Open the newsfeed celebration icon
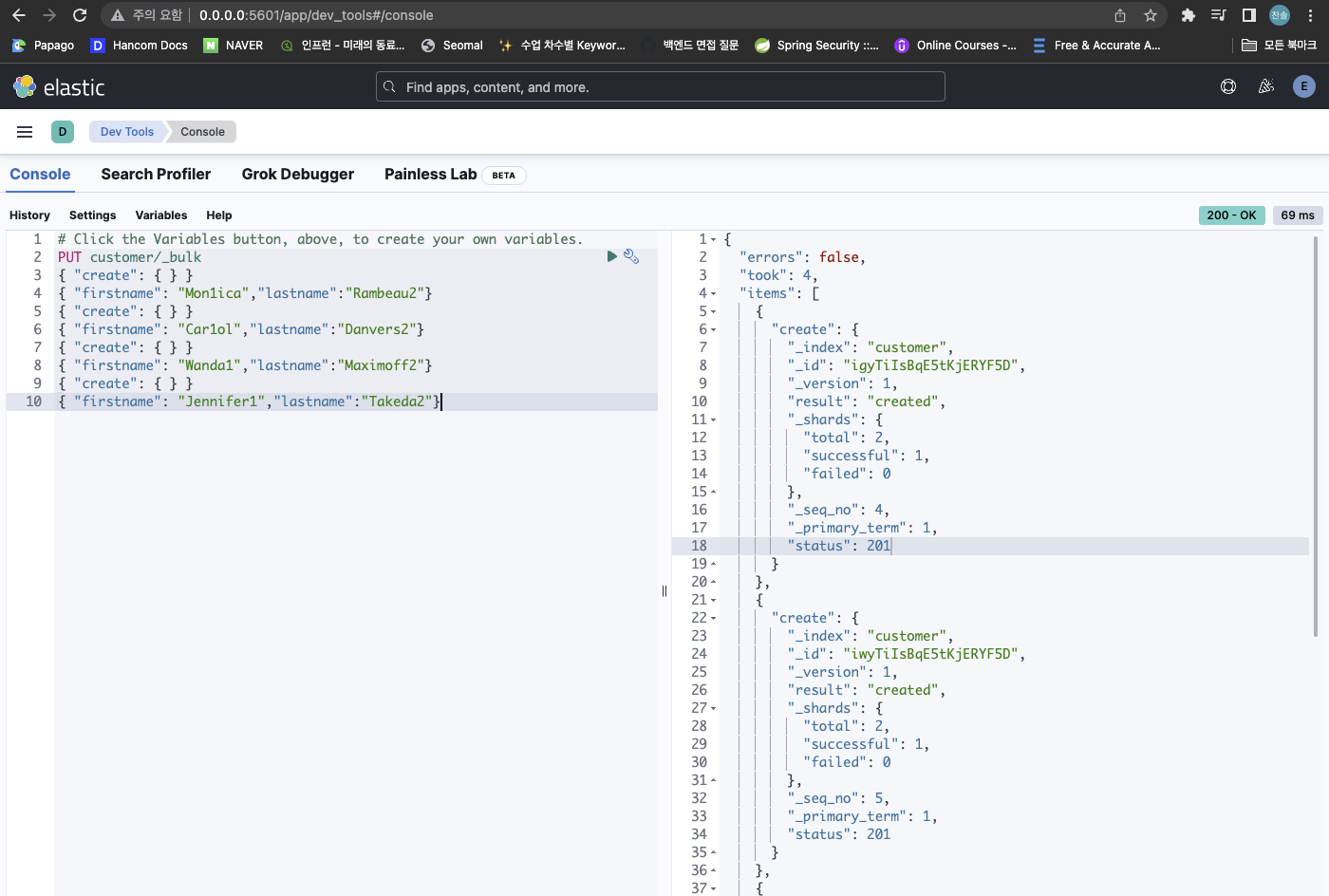The width and height of the screenshot is (1329, 896). (1265, 86)
